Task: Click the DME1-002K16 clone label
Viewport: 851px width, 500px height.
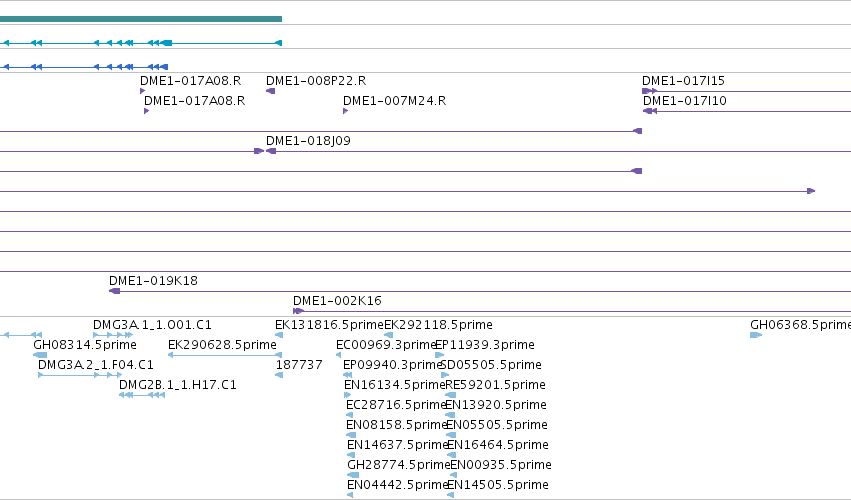Action: click(337, 301)
